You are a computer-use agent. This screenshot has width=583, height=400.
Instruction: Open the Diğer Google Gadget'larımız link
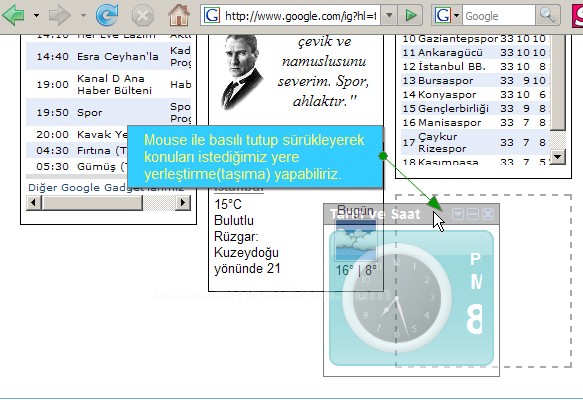click(106, 187)
